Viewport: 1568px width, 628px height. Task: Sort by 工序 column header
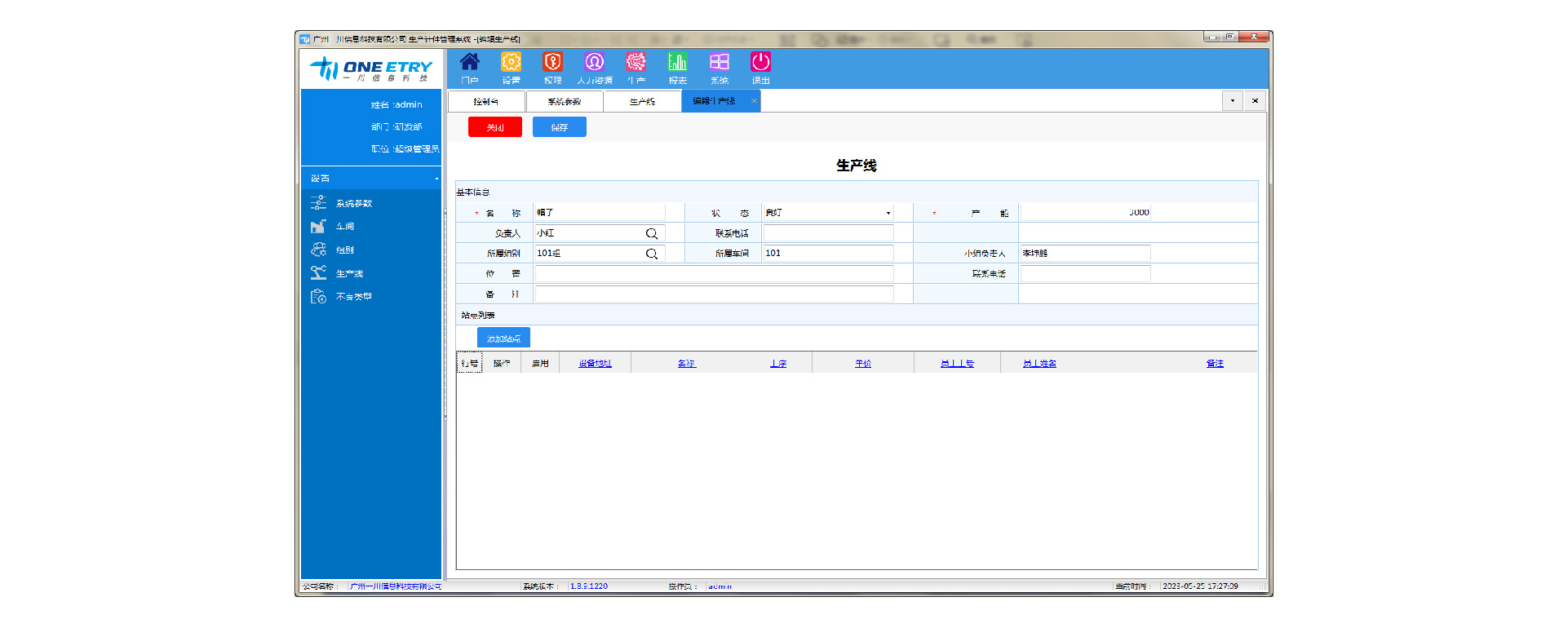click(778, 364)
